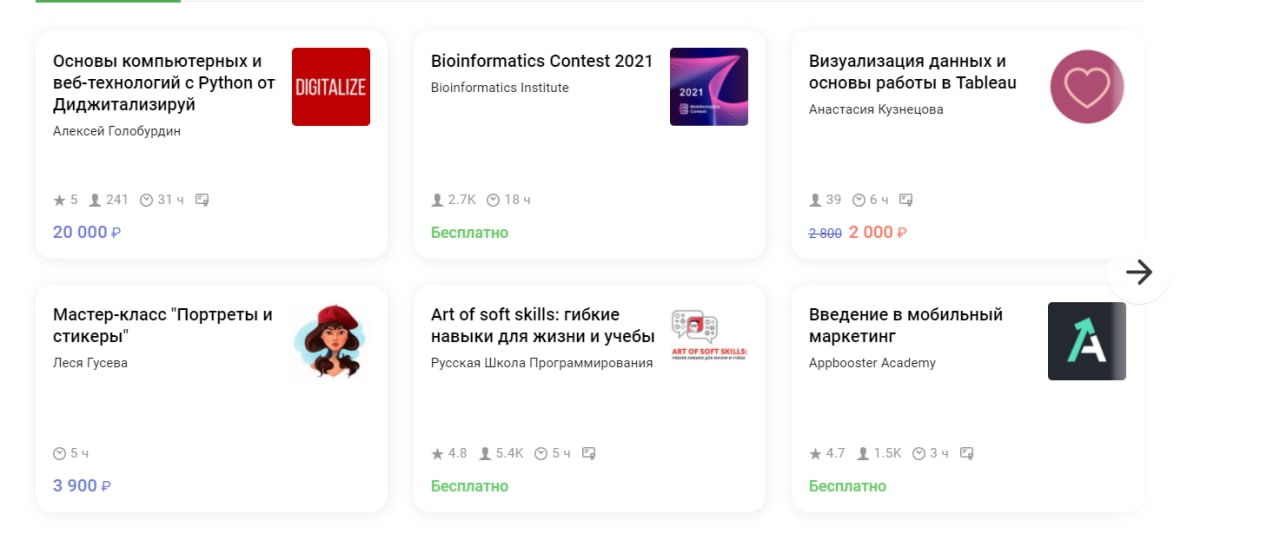This screenshot has width=1280, height=547.
Task: Open the Python course title from Диджитализируй
Action: pyautogui.click(x=163, y=83)
